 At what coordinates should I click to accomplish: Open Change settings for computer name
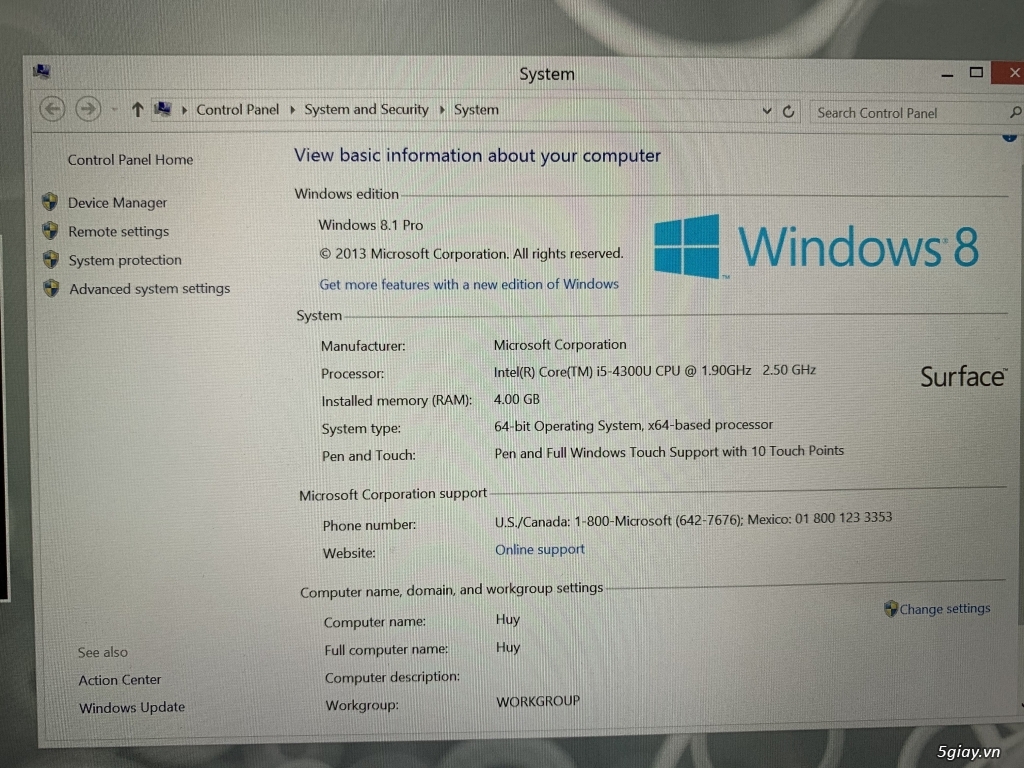pos(944,608)
